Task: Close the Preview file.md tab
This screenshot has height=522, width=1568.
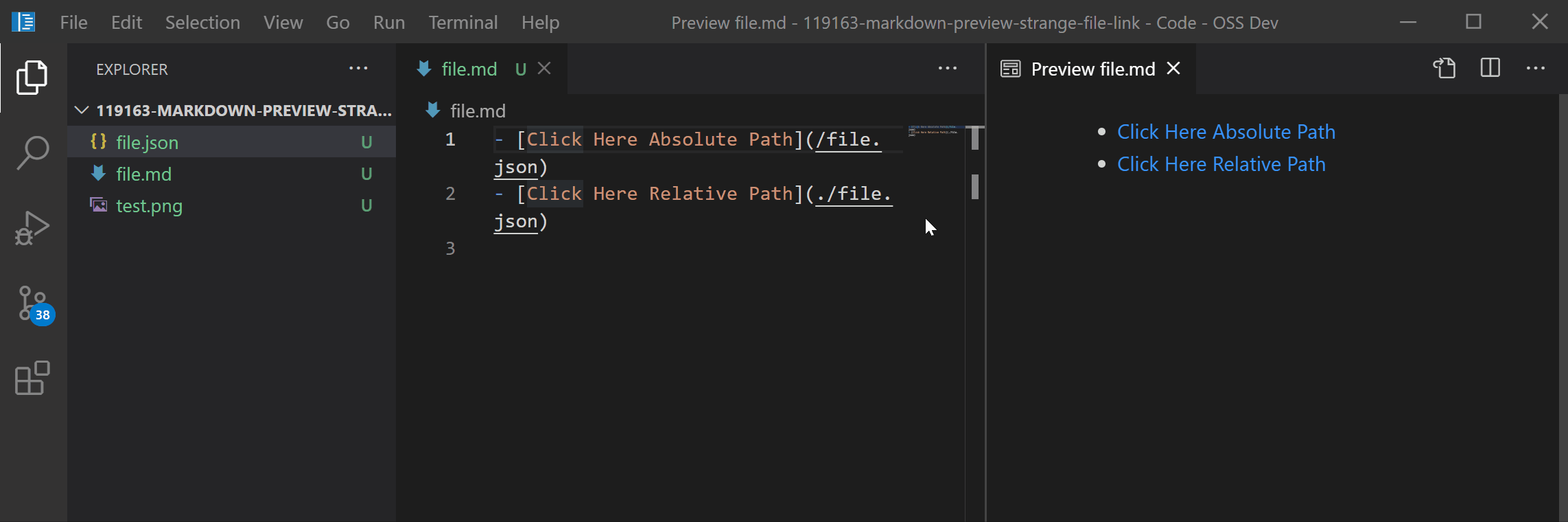Action: point(1173,68)
